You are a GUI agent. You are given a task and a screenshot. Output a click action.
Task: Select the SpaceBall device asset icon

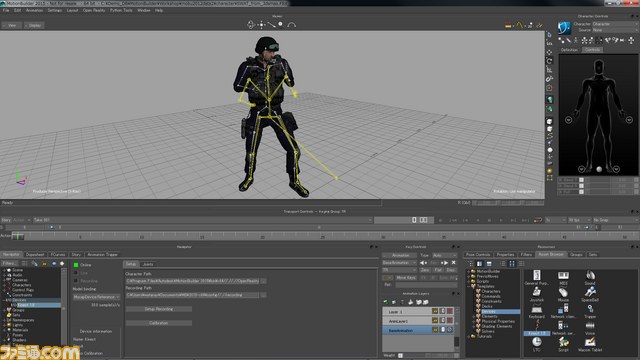click(x=590, y=291)
